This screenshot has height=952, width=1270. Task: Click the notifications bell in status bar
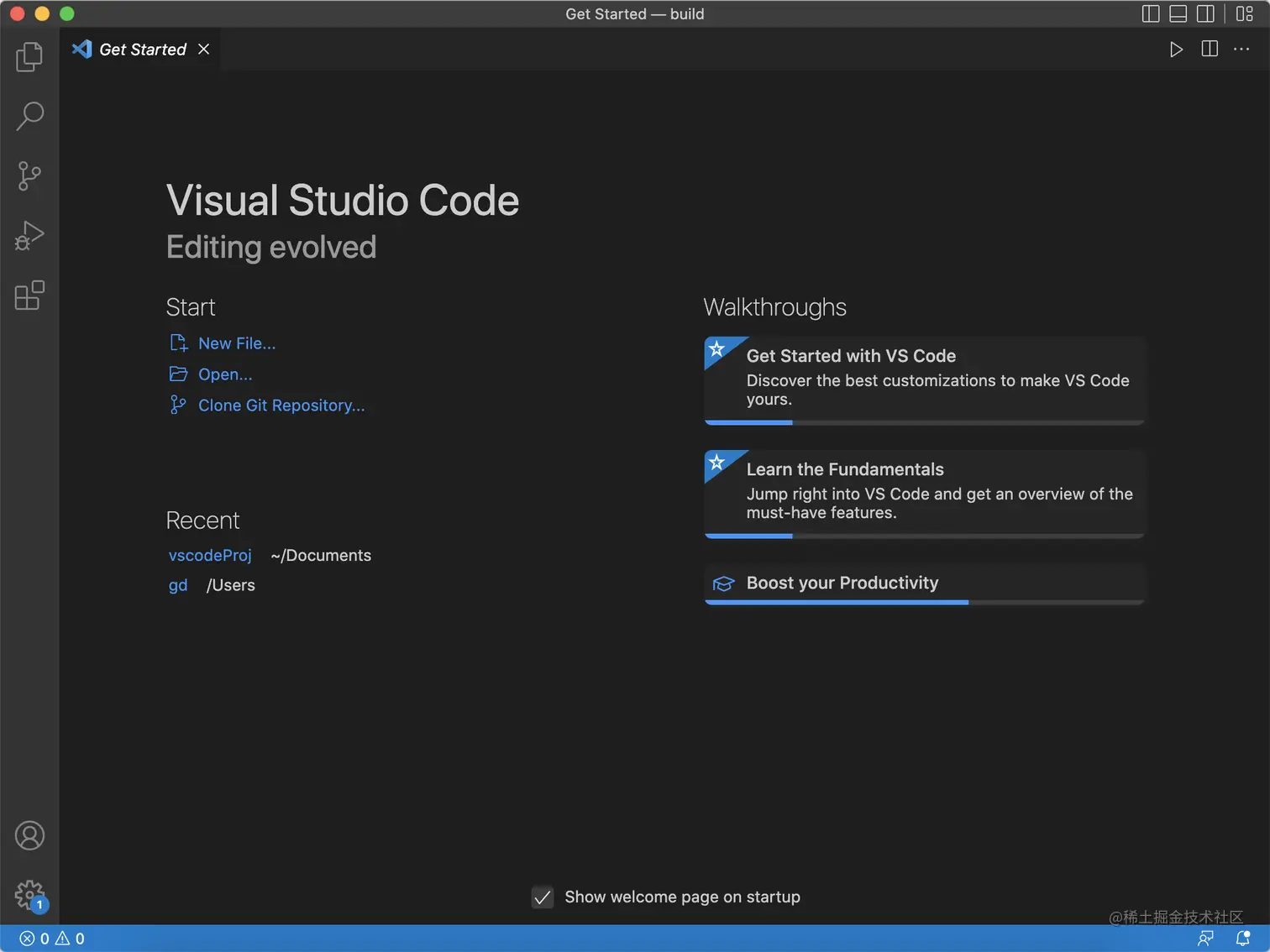tap(1243, 939)
